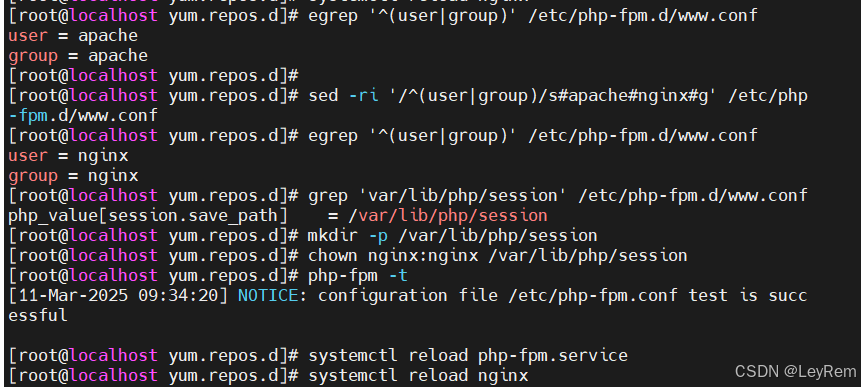Click the final systemctl reload nginx command
This screenshot has width=861, height=387.
click(418, 376)
